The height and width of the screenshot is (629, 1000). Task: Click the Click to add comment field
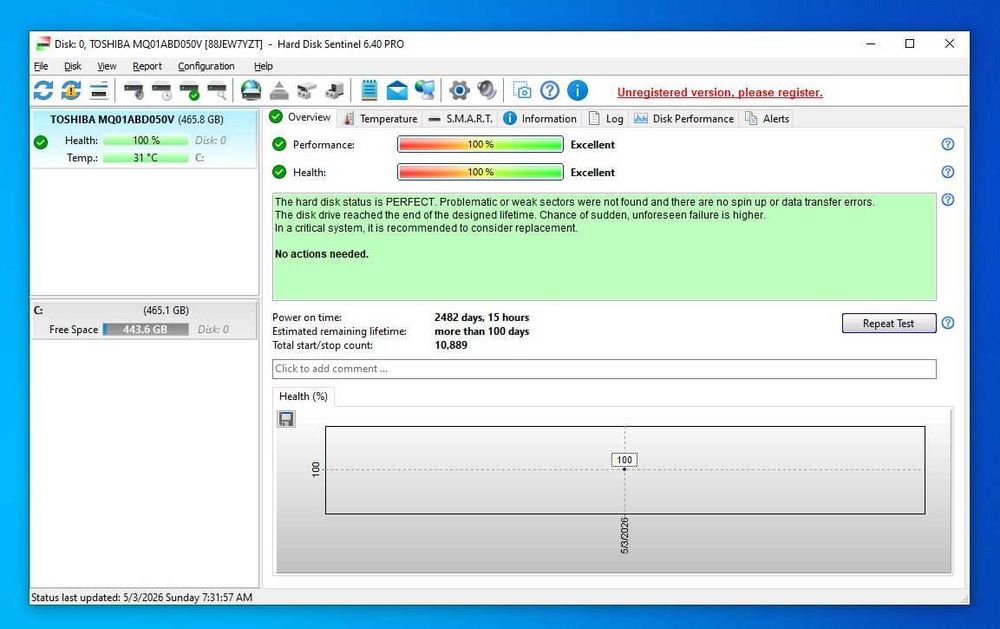pyautogui.click(x=604, y=369)
